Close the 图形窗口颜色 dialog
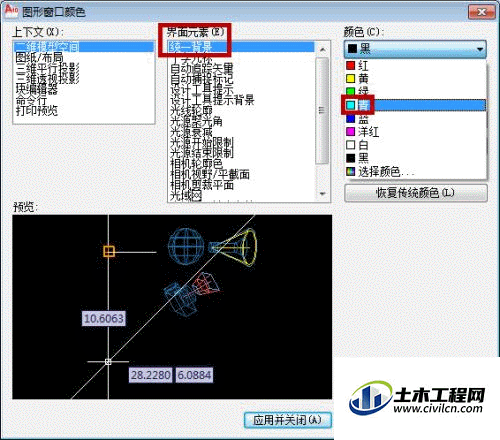Viewport: 500px width, 440px height. pos(481,12)
